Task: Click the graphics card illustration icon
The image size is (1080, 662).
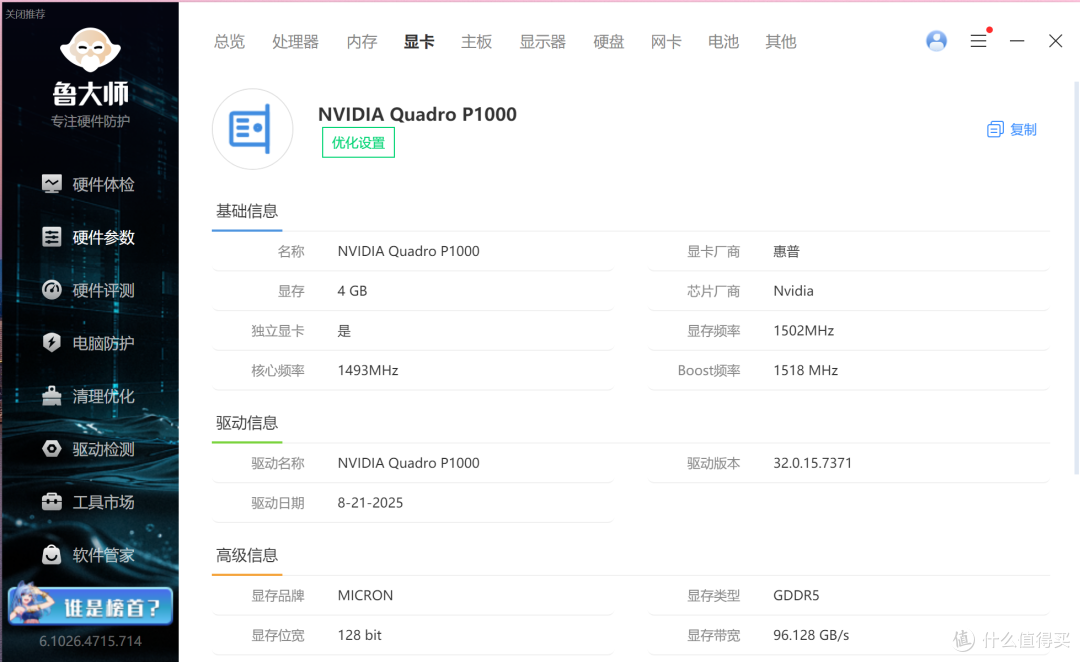Action: tap(252, 129)
